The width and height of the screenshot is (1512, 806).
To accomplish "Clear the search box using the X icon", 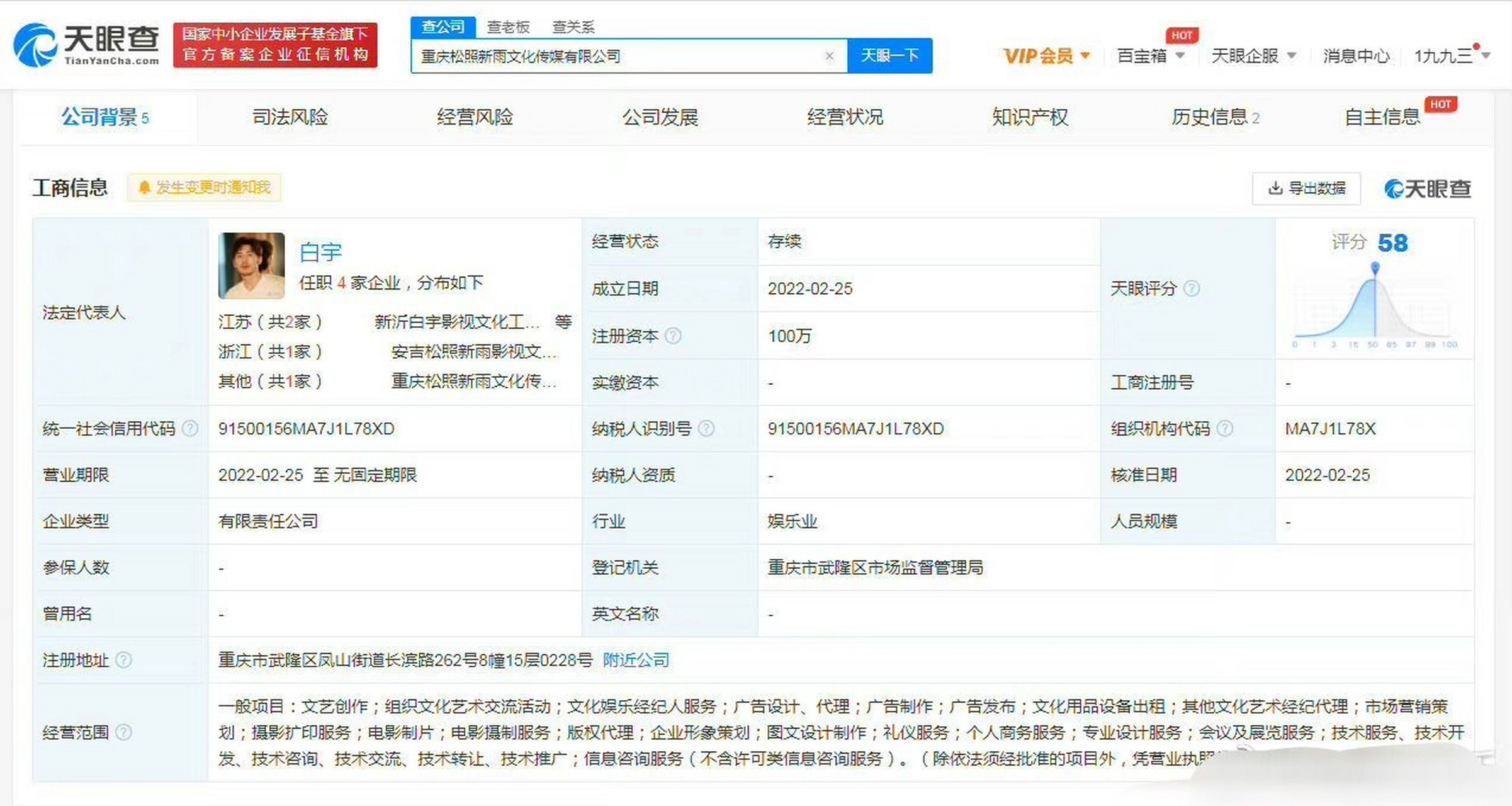I will pyautogui.click(x=830, y=55).
